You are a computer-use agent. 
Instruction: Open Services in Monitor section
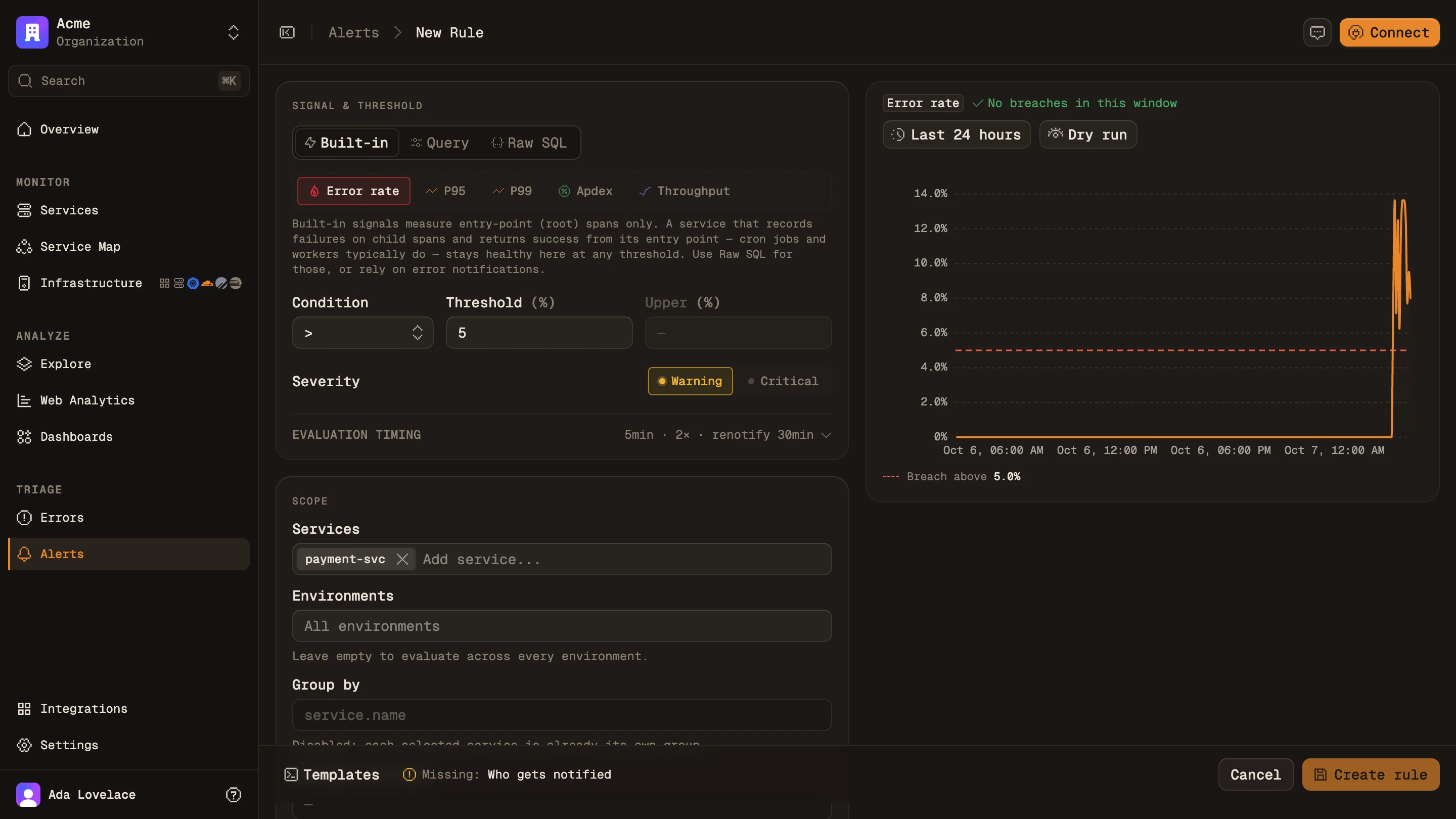129,210
